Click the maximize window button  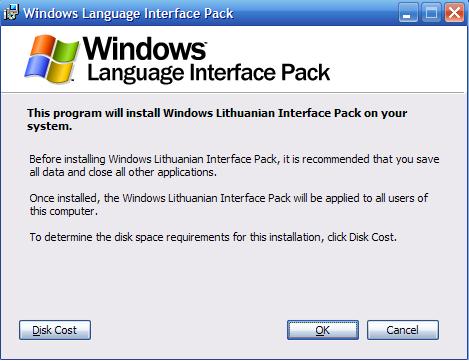[x=431, y=13]
